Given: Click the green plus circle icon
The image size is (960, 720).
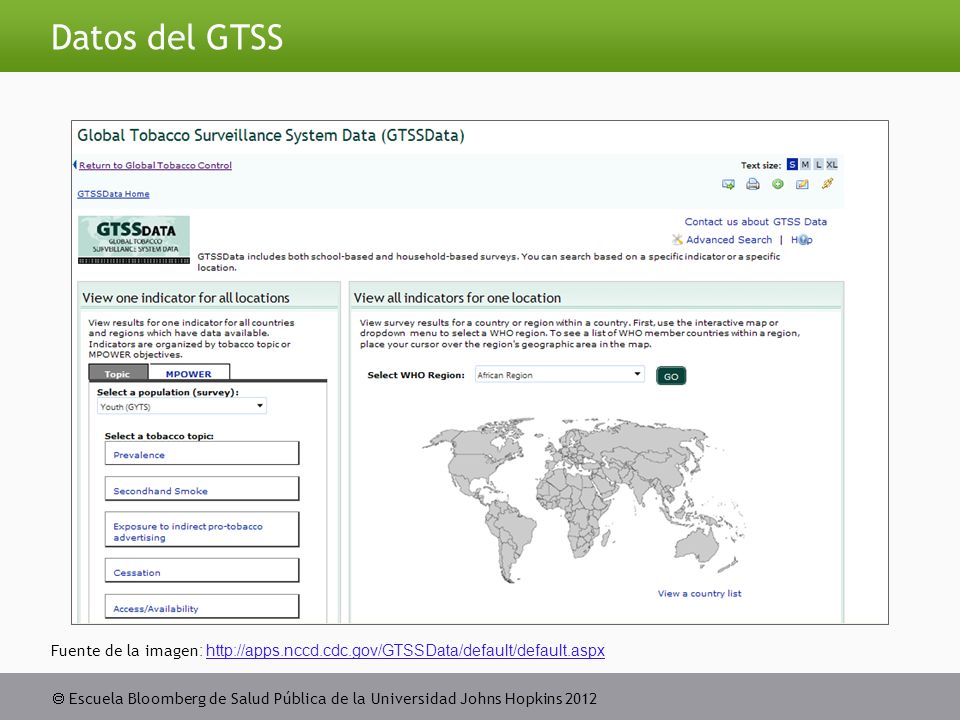Looking at the screenshot, I should click(778, 184).
